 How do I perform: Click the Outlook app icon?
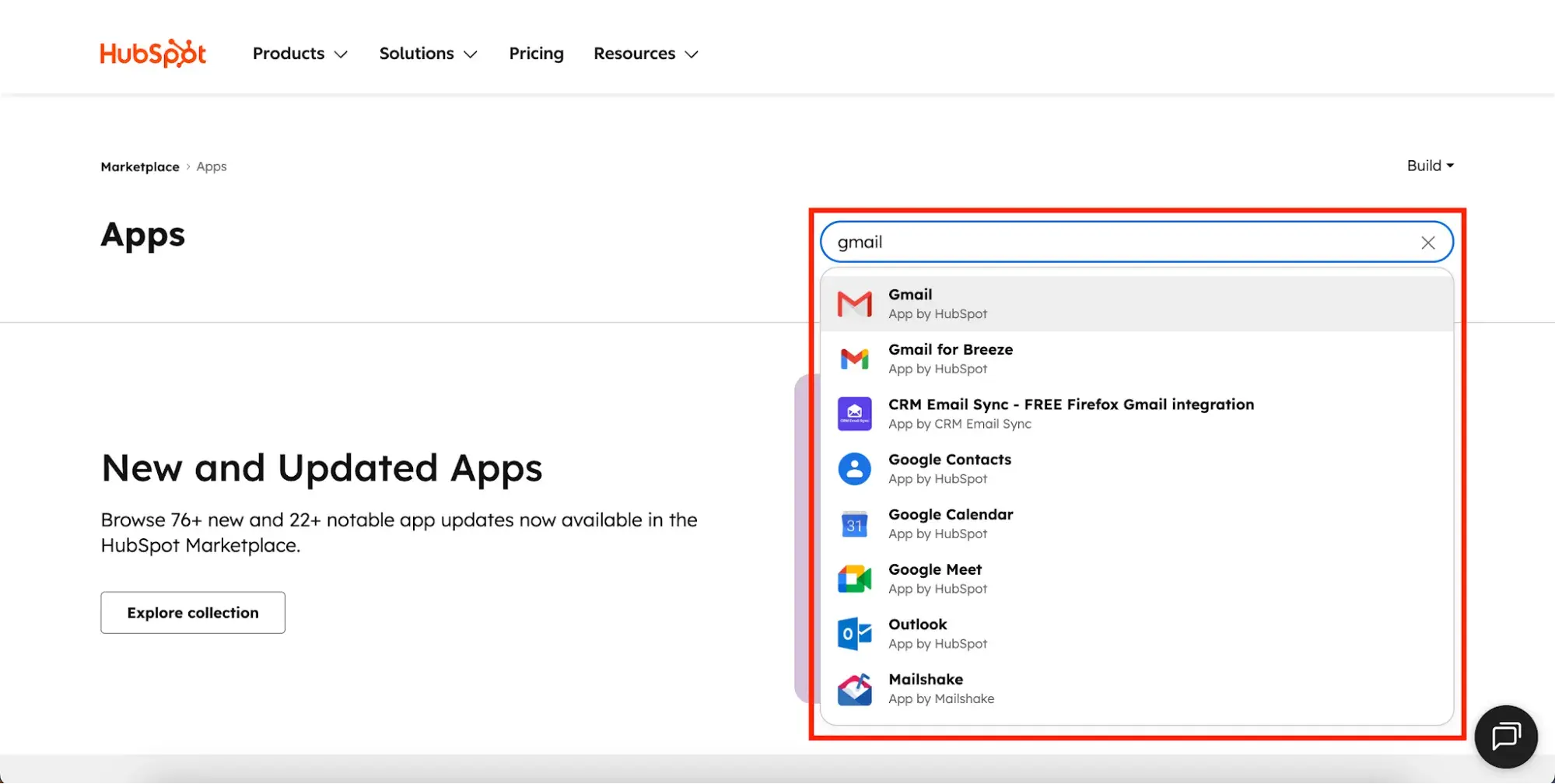click(854, 634)
